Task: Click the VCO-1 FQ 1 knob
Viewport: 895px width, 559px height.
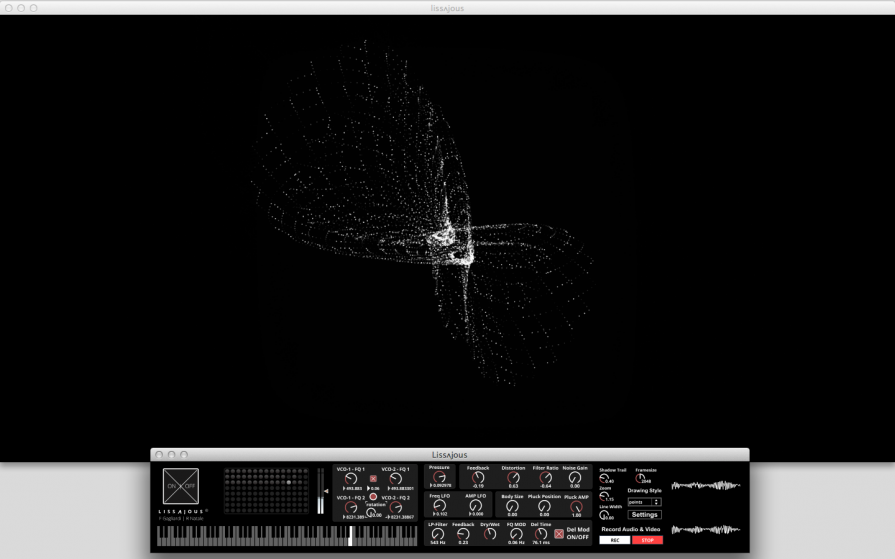Action: 350,479
